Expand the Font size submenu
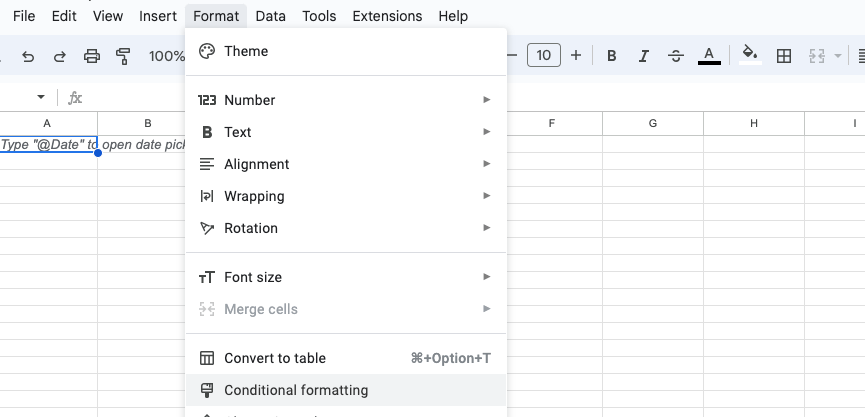 tap(346, 277)
